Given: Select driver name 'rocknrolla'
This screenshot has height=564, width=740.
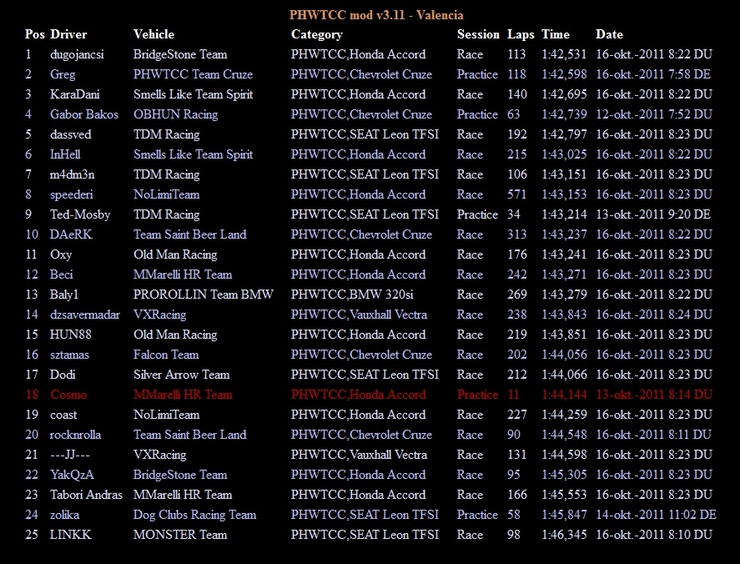Looking at the screenshot, I should [76, 435].
